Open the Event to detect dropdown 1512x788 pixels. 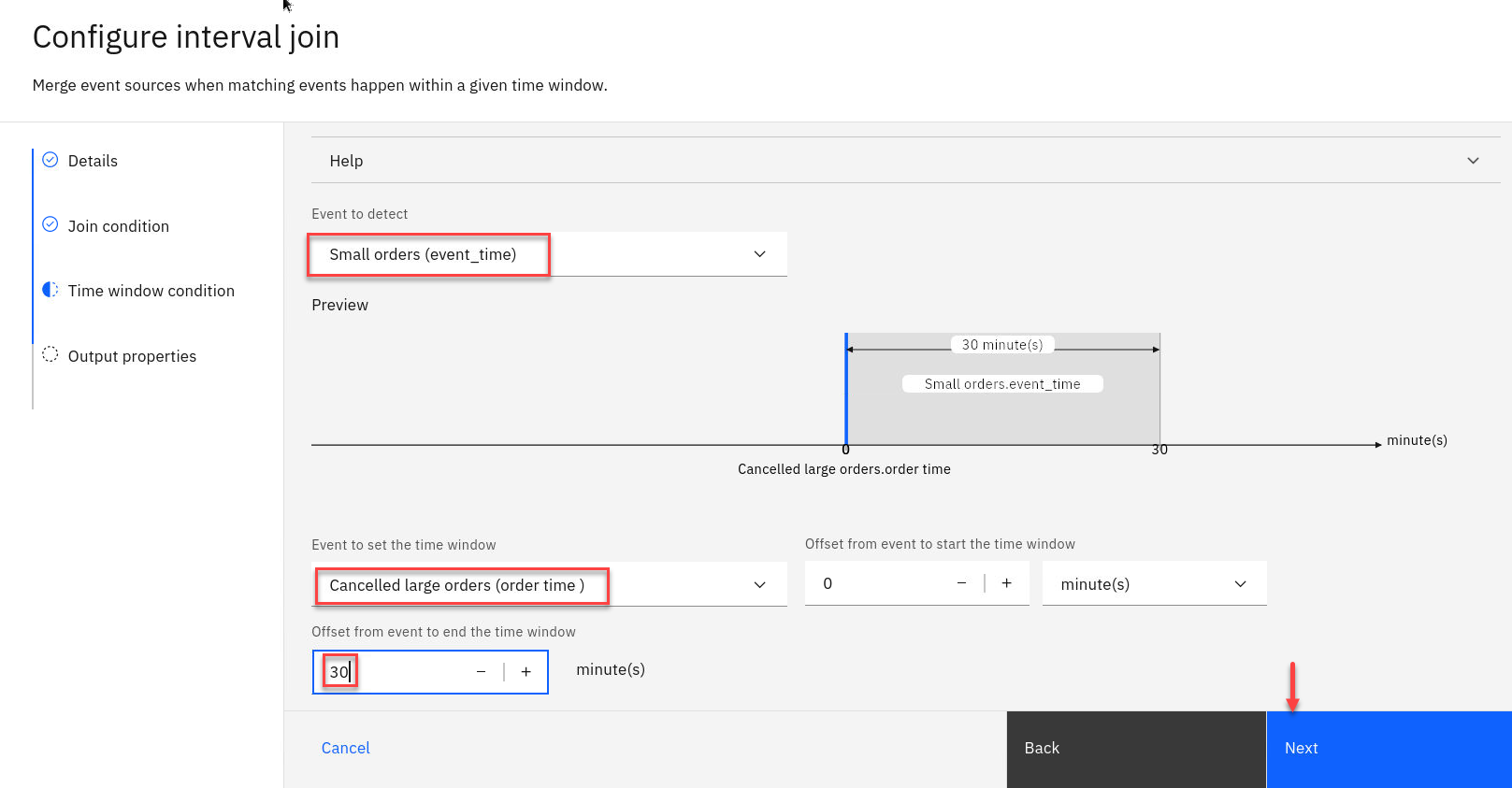759,254
